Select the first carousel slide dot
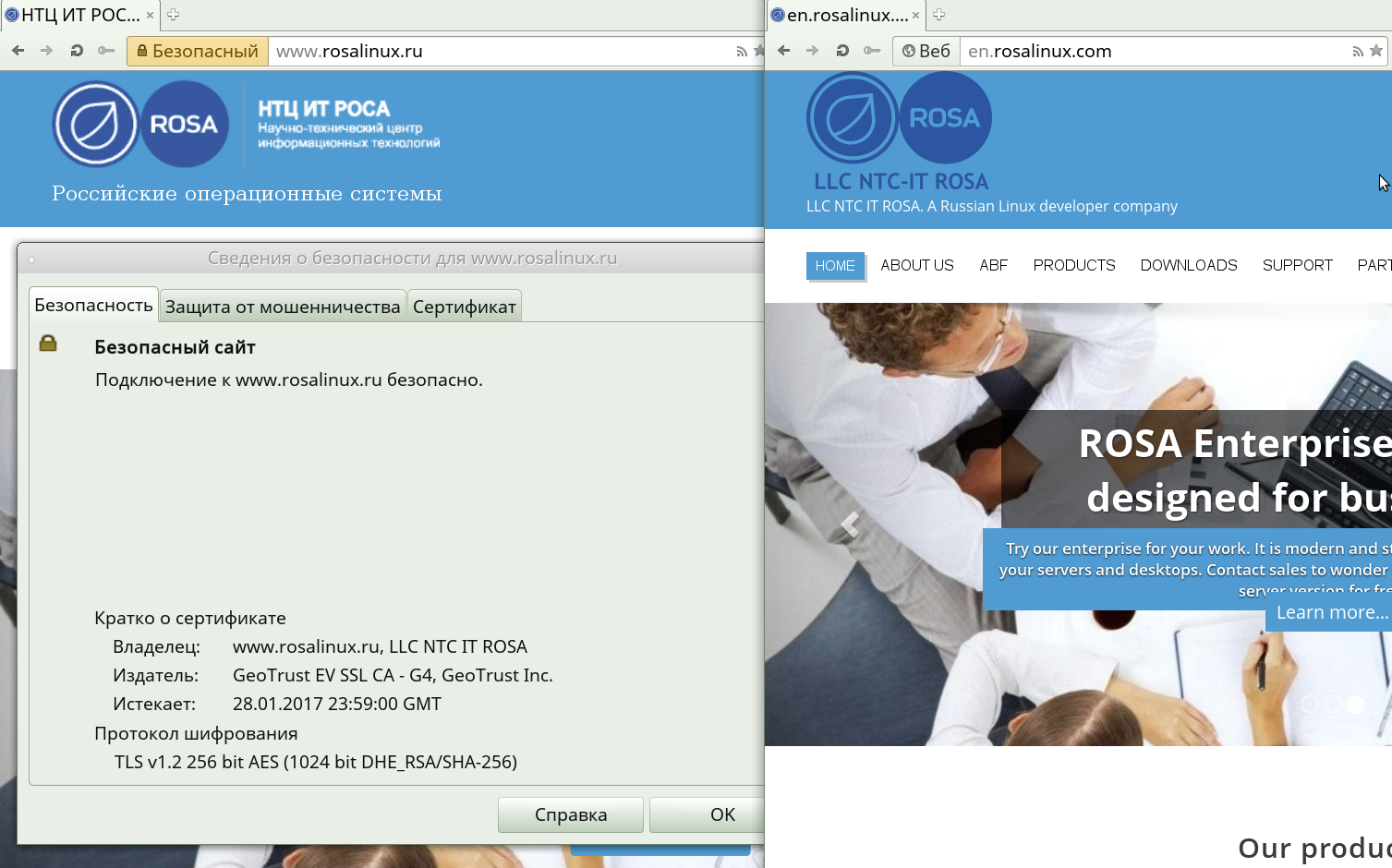Viewport: 1392px width, 868px height. (x=1310, y=704)
